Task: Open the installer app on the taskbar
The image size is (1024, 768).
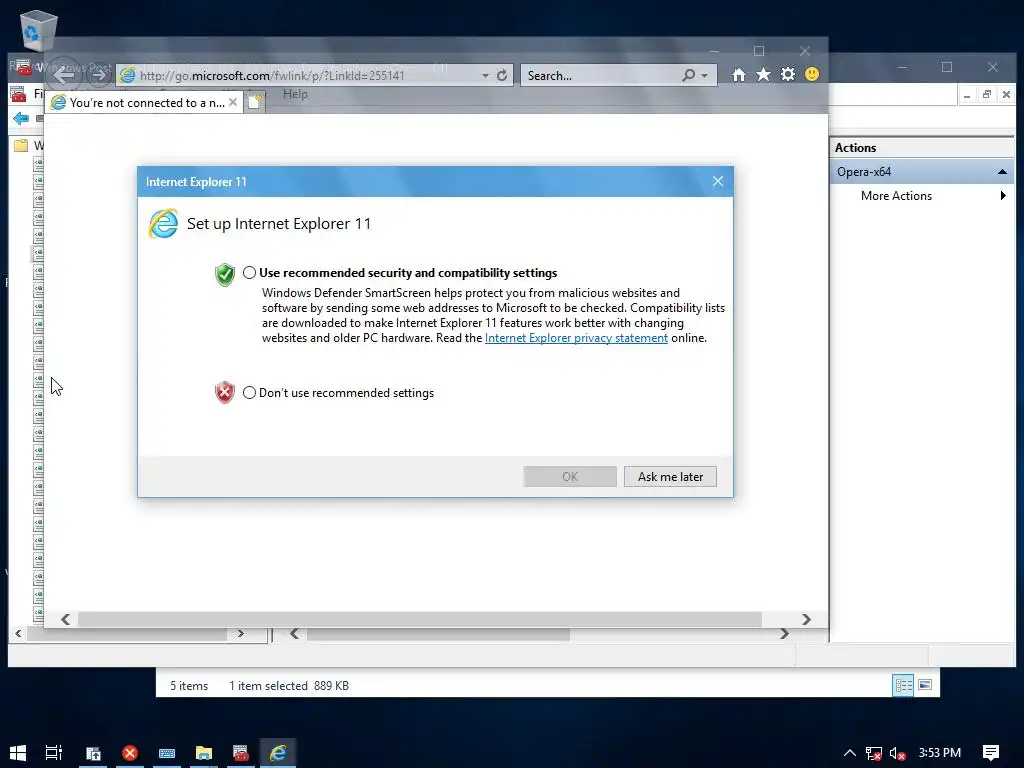Action: pyautogui.click(x=93, y=753)
